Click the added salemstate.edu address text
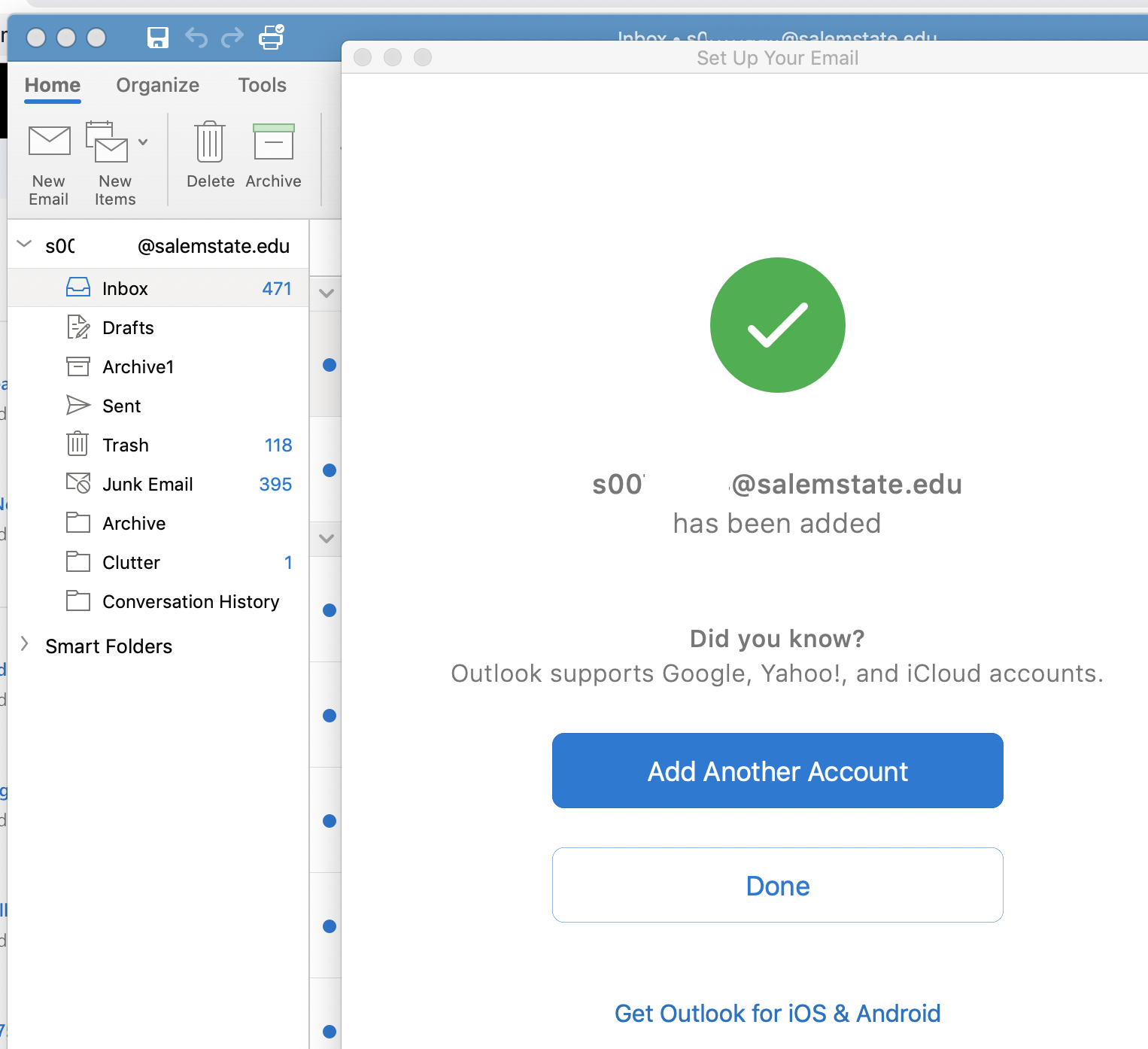This screenshot has height=1049, width=1148. 778,484
